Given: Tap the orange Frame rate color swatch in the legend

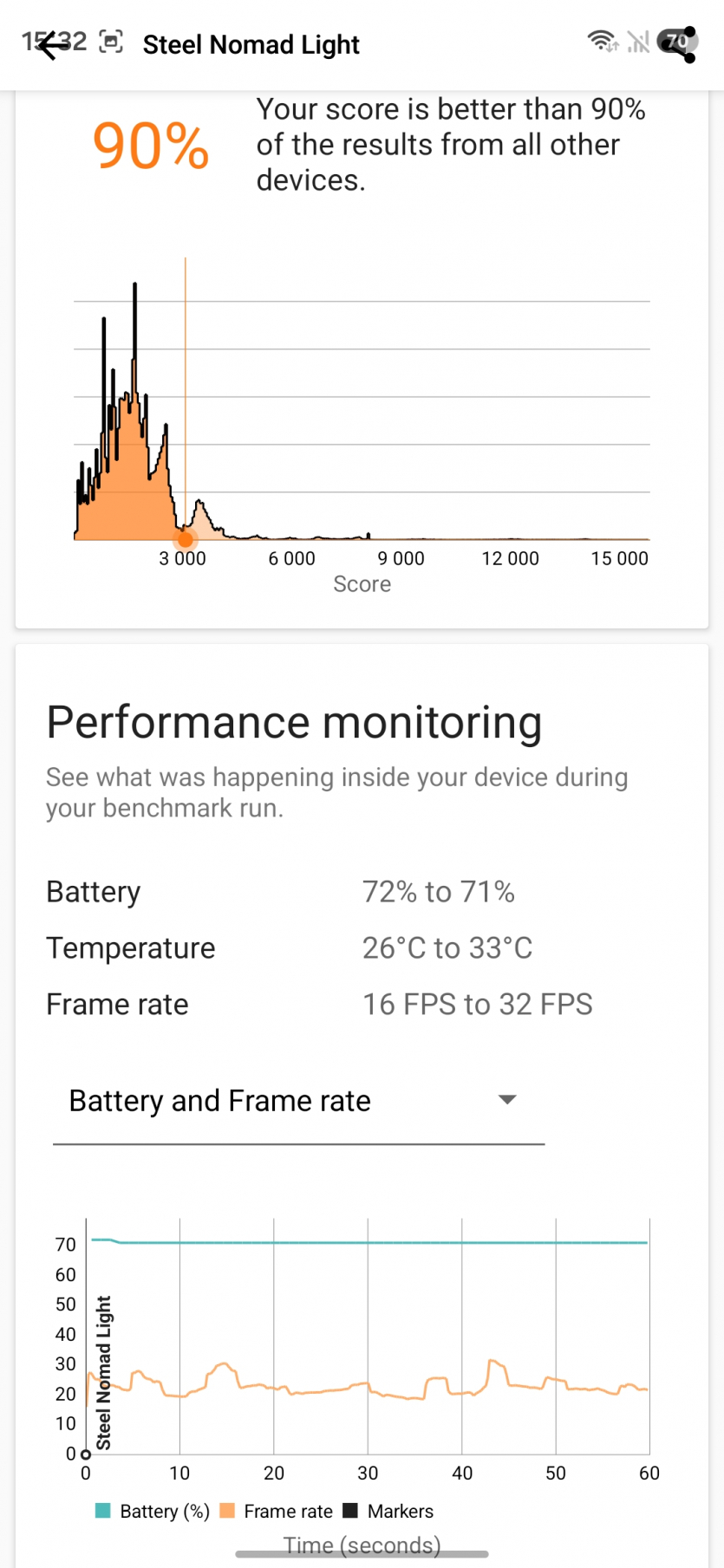Looking at the screenshot, I should (228, 1511).
